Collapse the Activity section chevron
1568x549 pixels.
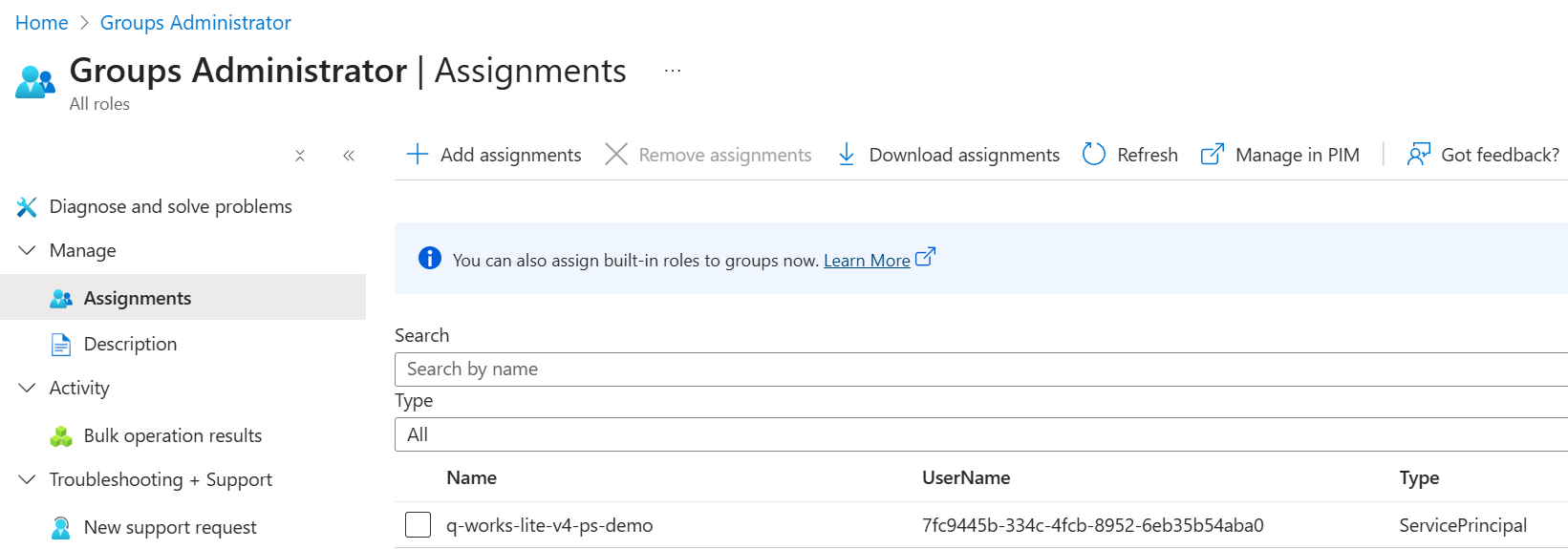[27, 388]
